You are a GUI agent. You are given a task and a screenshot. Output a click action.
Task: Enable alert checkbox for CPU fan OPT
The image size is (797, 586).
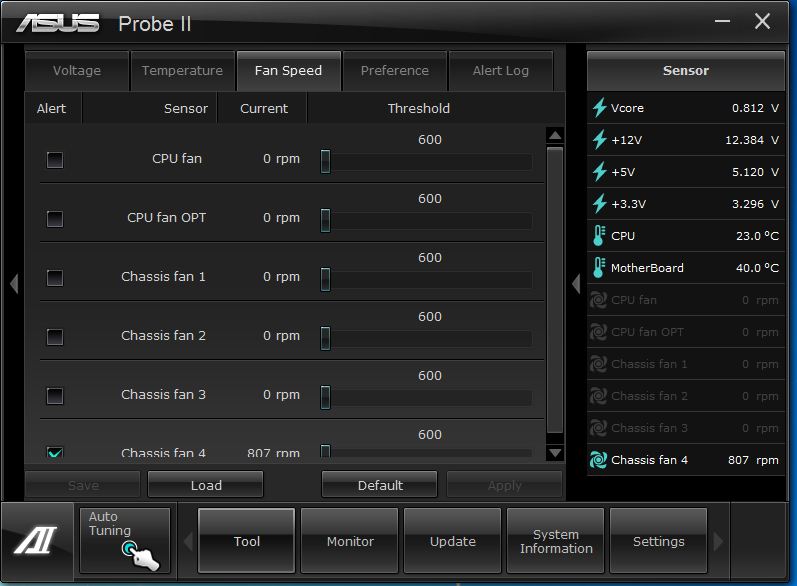55,219
